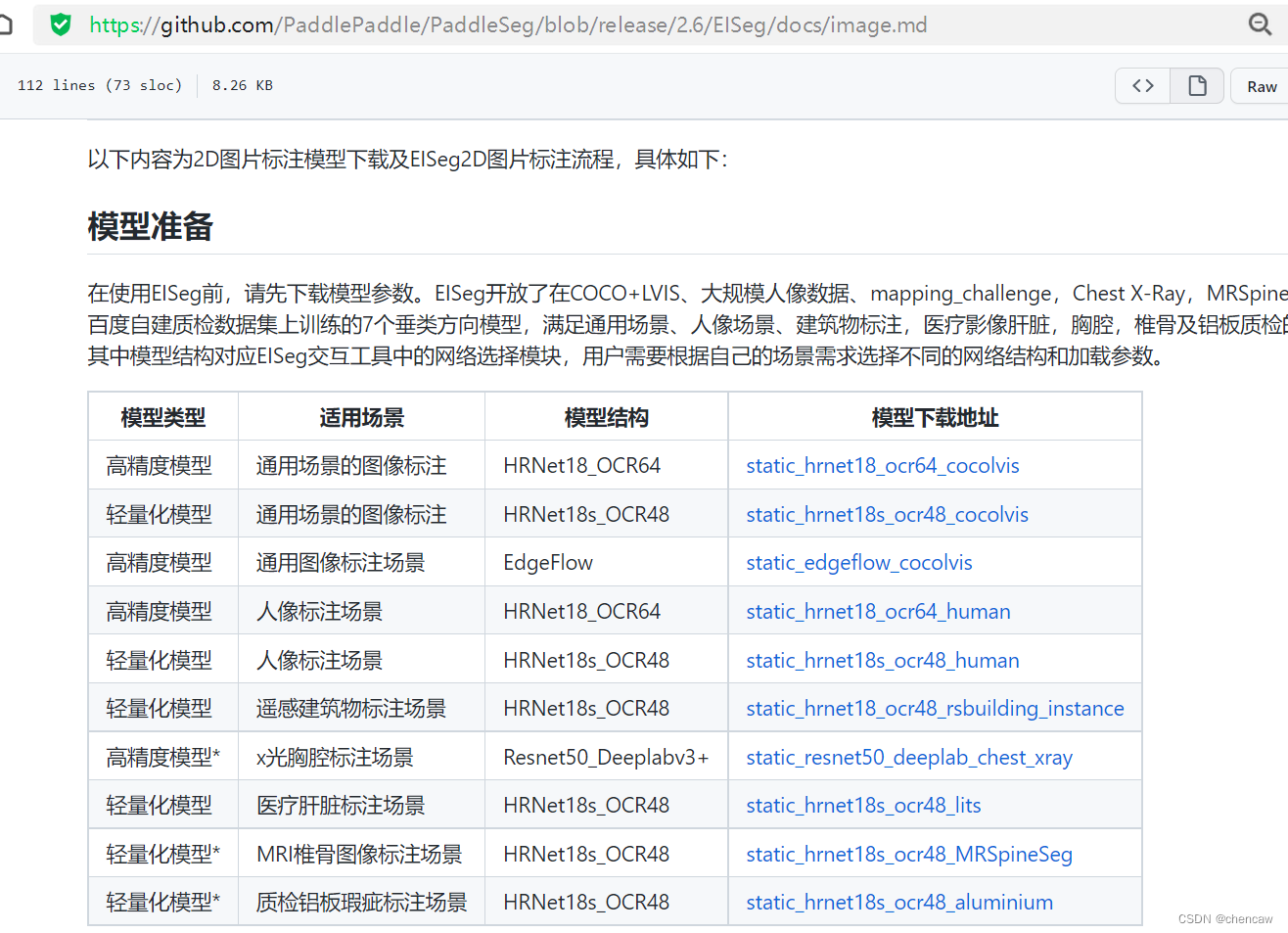The height and width of the screenshot is (933, 1288).
Task: Click the 112 lines (73 sloc) file info
Action: pos(100,85)
